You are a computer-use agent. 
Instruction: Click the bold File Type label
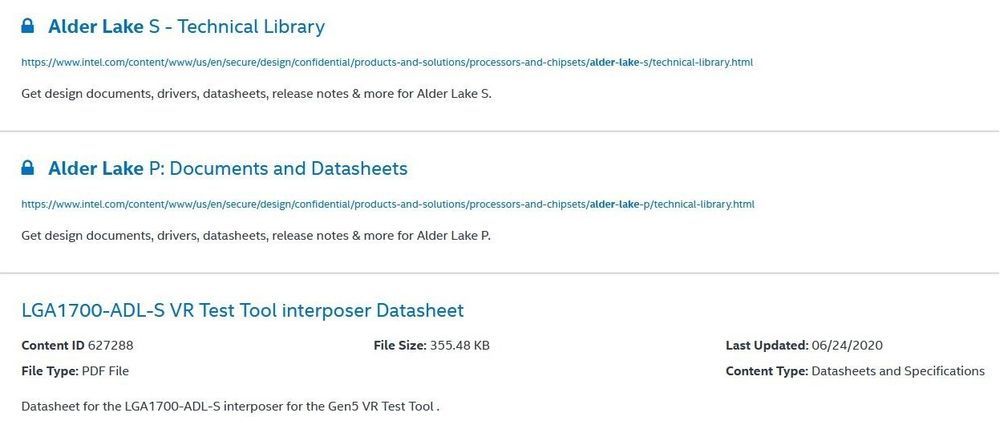pos(50,371)
